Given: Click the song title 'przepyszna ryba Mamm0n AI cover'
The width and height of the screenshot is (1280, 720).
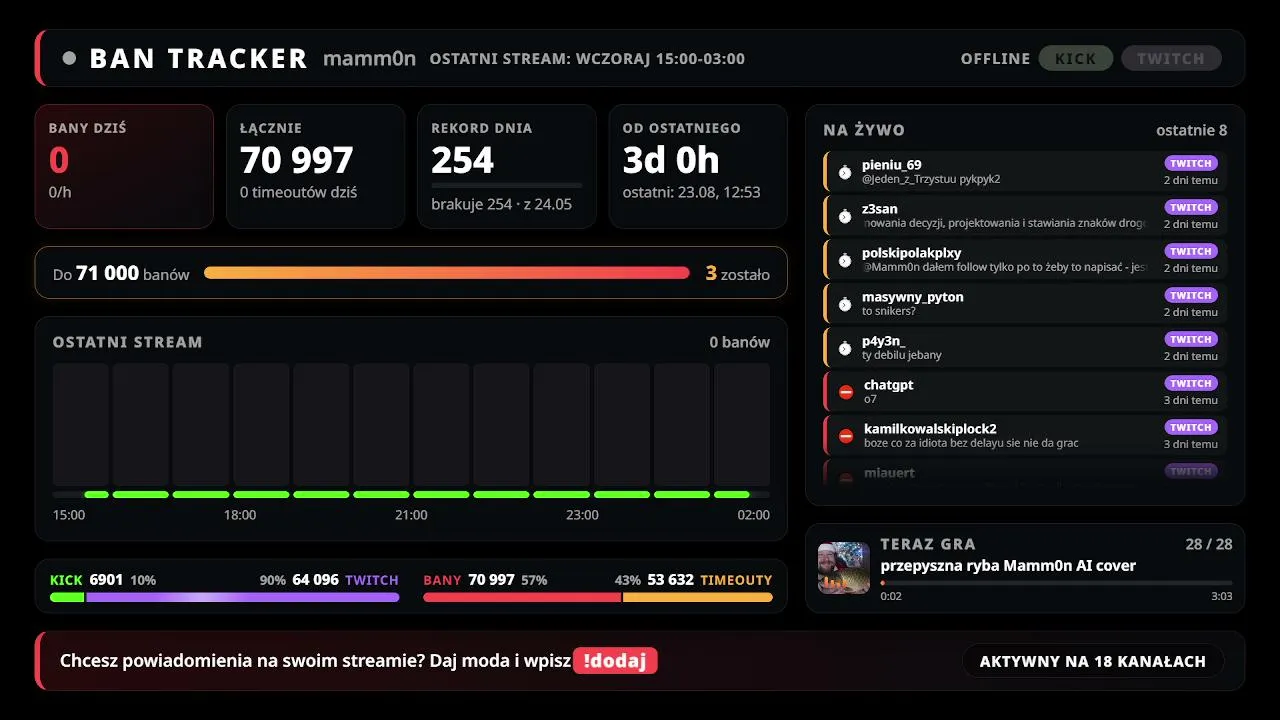Looking at the screenshot, I should coord(1008,566).
